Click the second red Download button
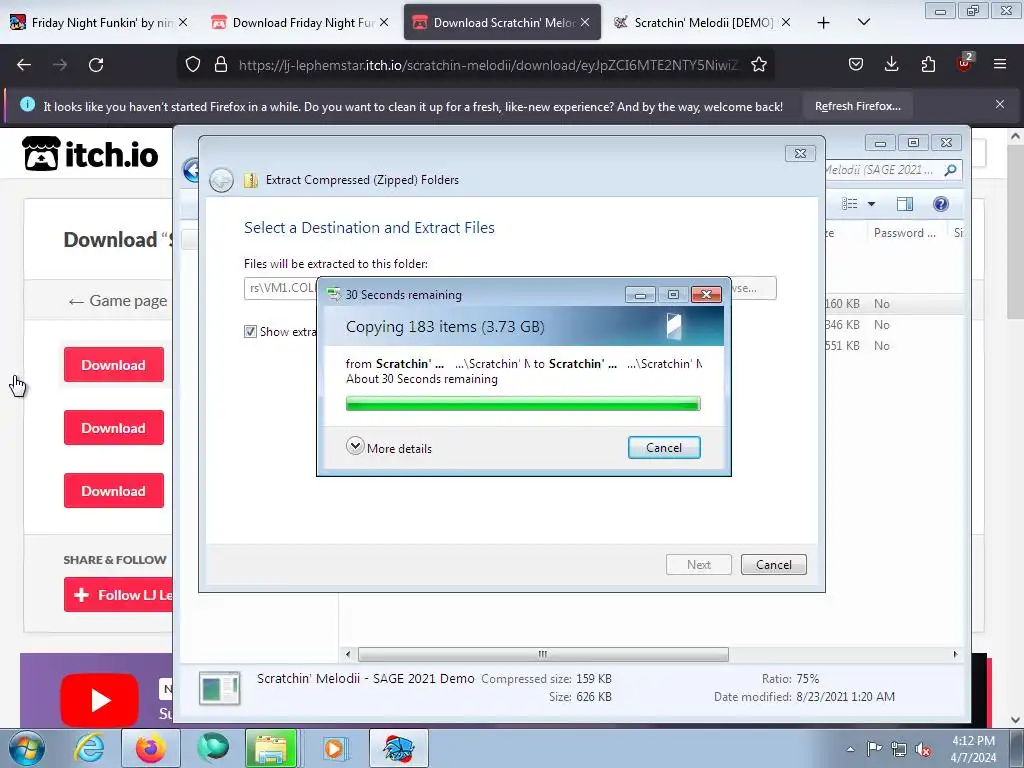1024x768 pixels. 114,428
